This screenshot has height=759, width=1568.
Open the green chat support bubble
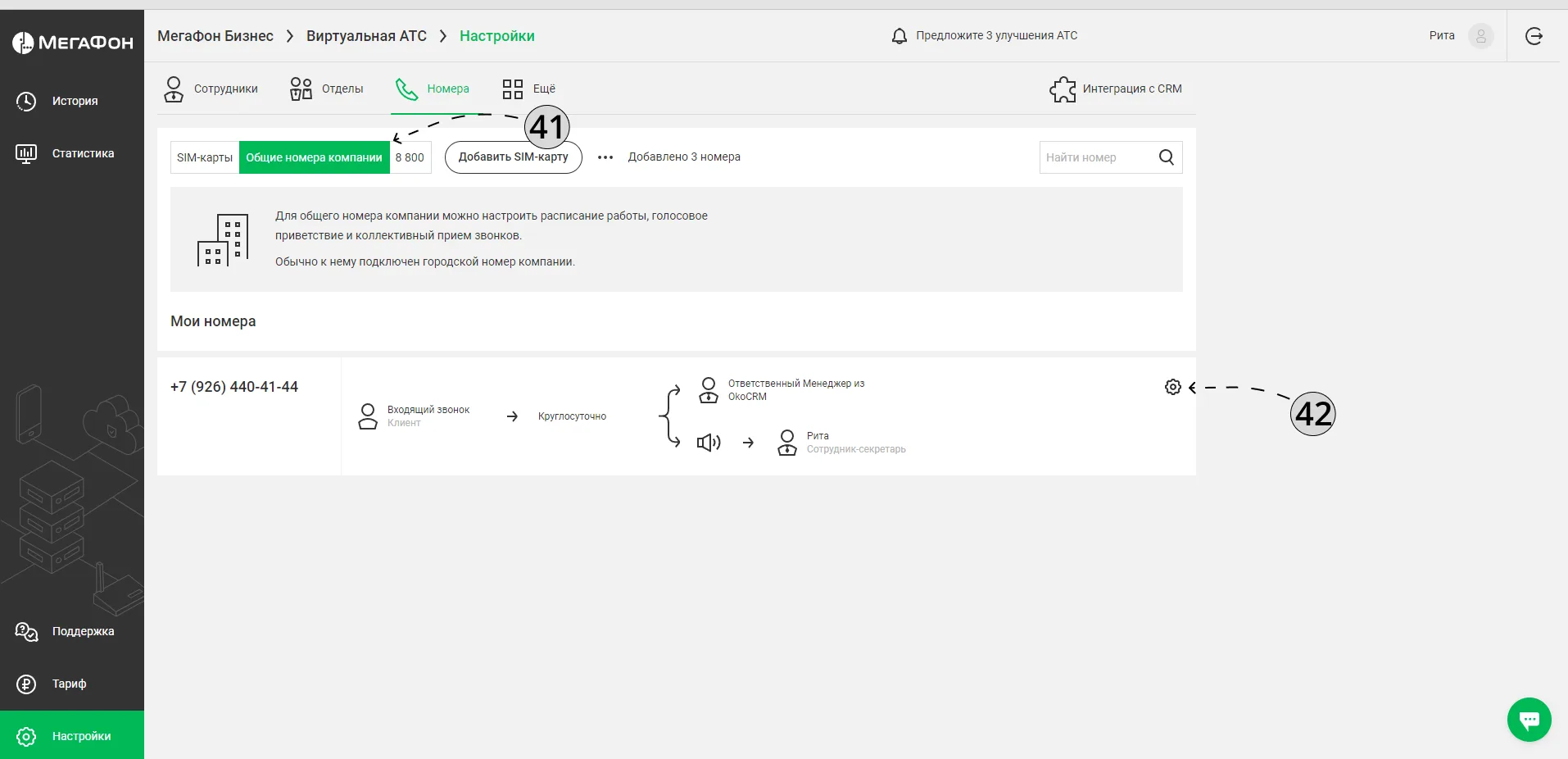tap(1529, 720)
